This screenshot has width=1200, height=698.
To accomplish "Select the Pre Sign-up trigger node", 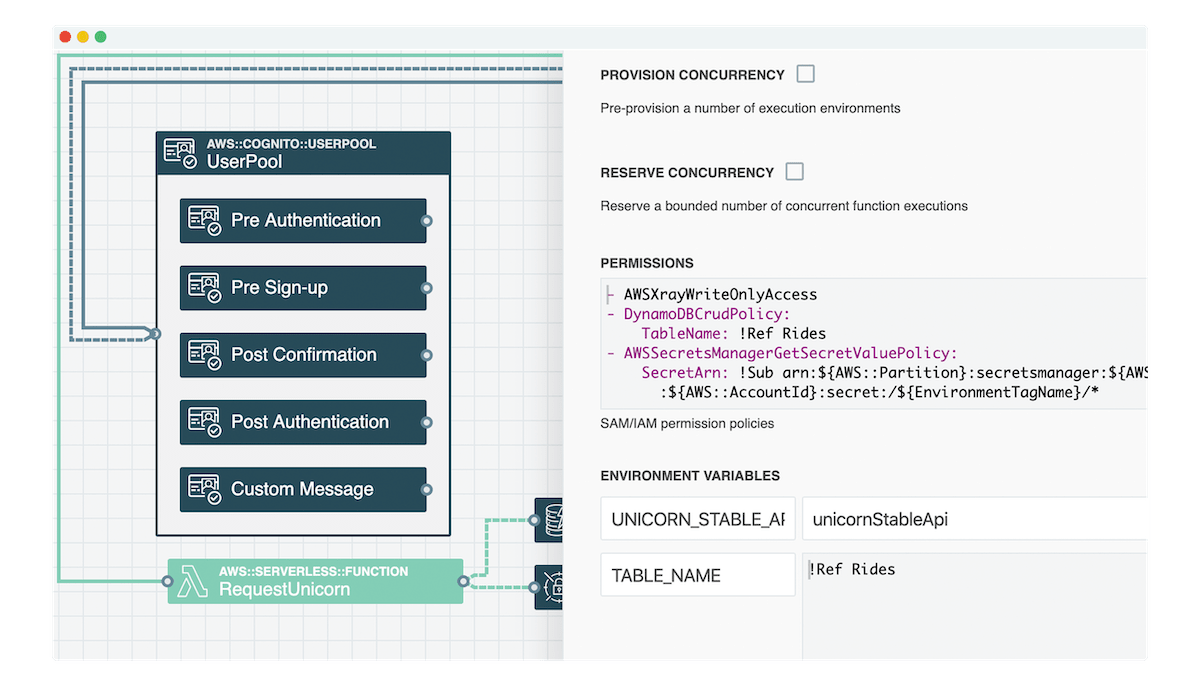I will [303, 287].
